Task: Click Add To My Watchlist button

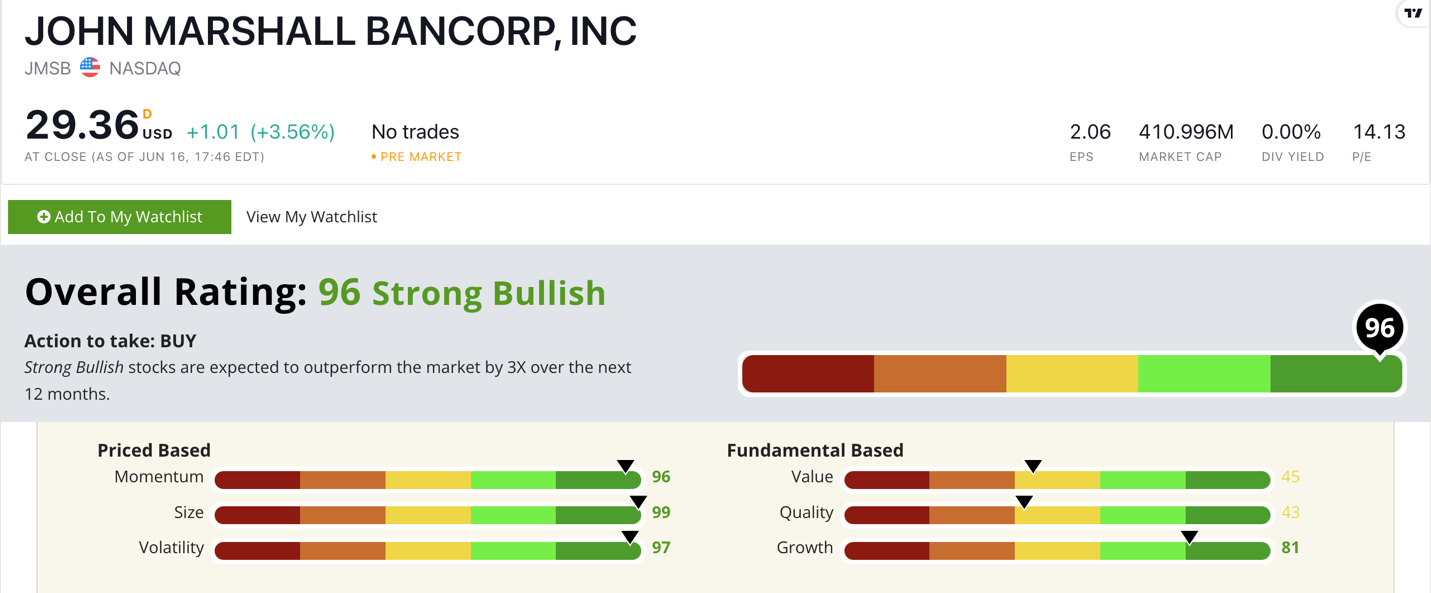Action: click(120, 217)
